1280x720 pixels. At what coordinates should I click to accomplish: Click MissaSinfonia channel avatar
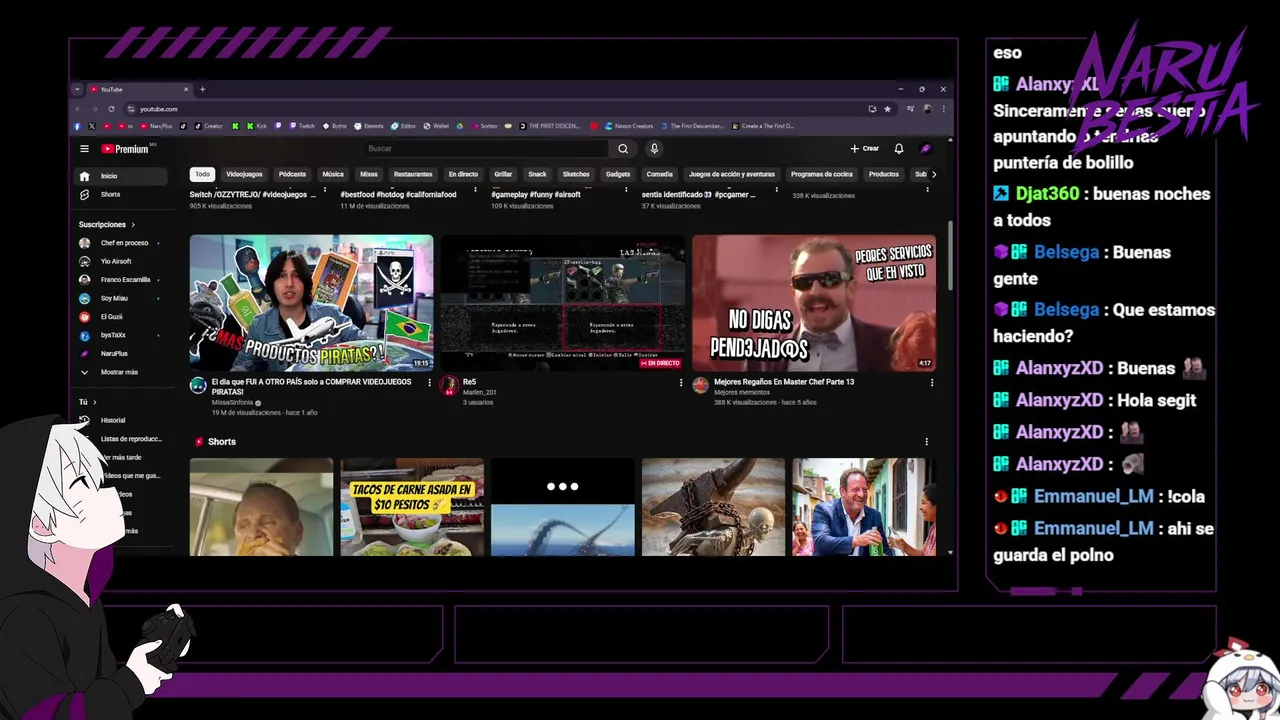pos(198,385)
